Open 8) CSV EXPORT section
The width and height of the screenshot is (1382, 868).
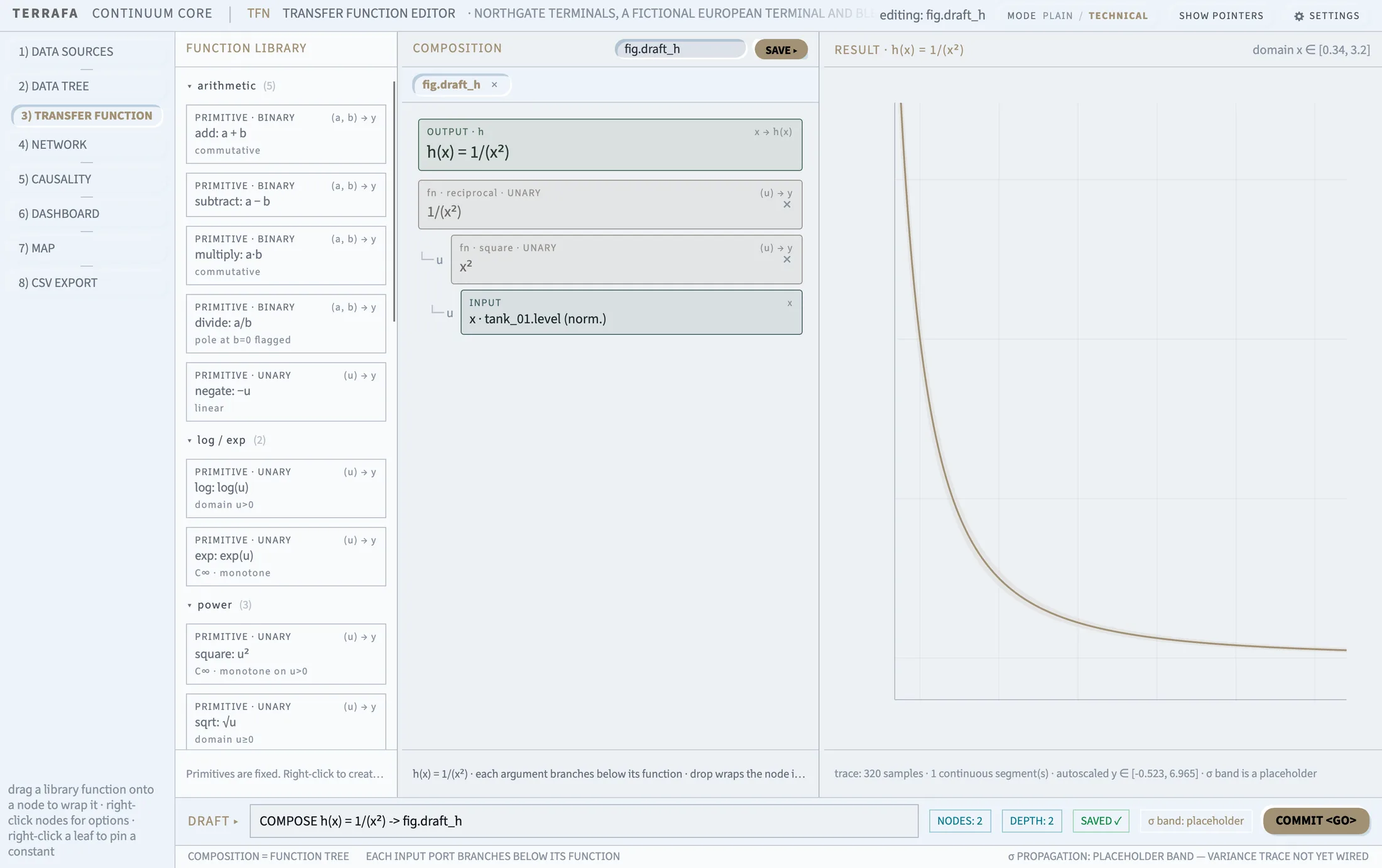pos(87,283)
